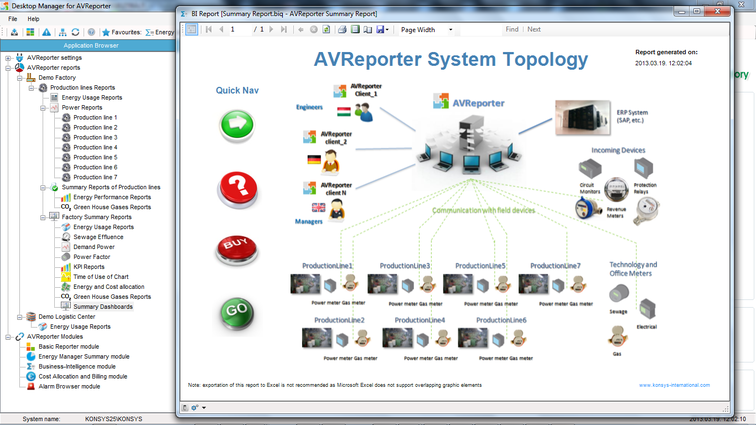This screenshot has height=425, width=756.
Task: Collapse Production lines Reports node
Action: [31, 88]
